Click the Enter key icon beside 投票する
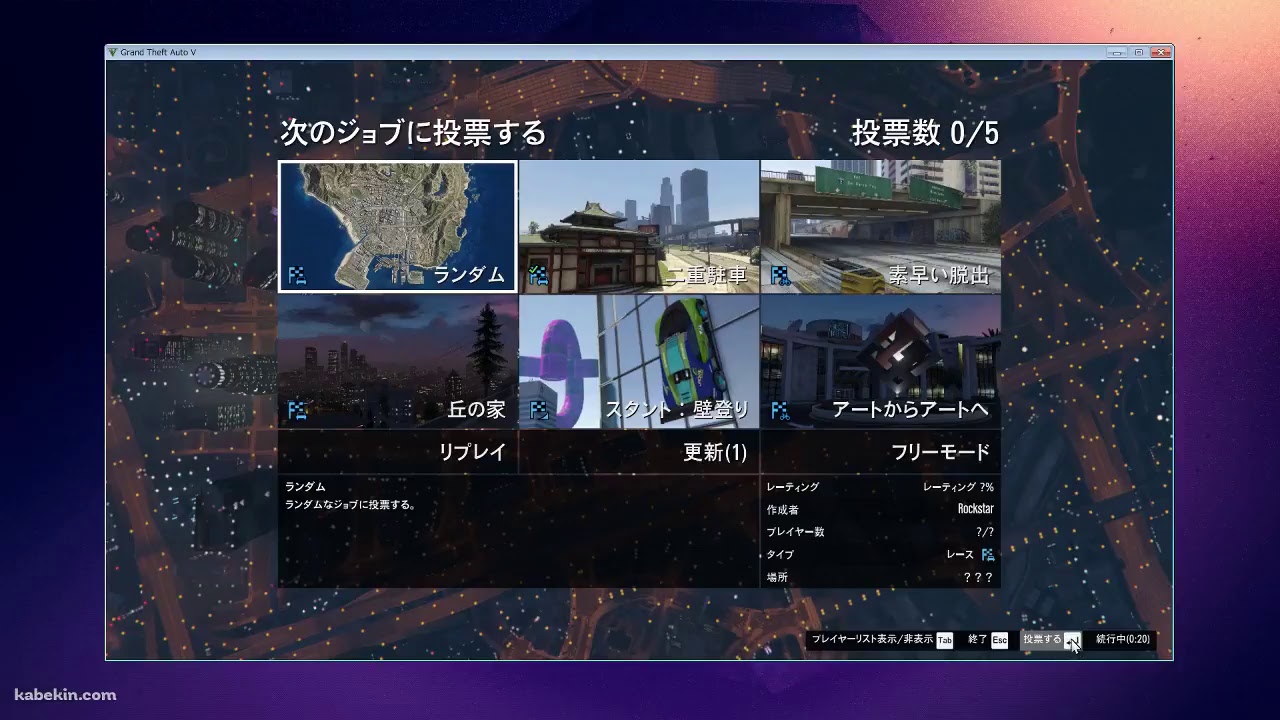This screenshot has height=720, width=1280. [1072, 640]
